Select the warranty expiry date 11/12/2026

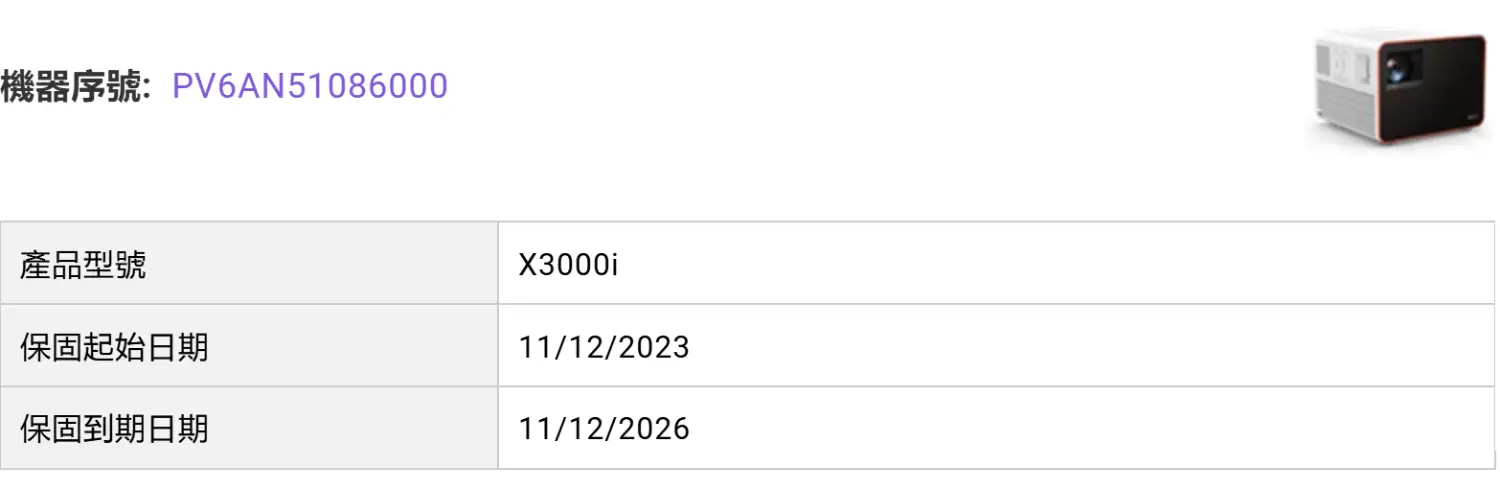coord(604,429)
